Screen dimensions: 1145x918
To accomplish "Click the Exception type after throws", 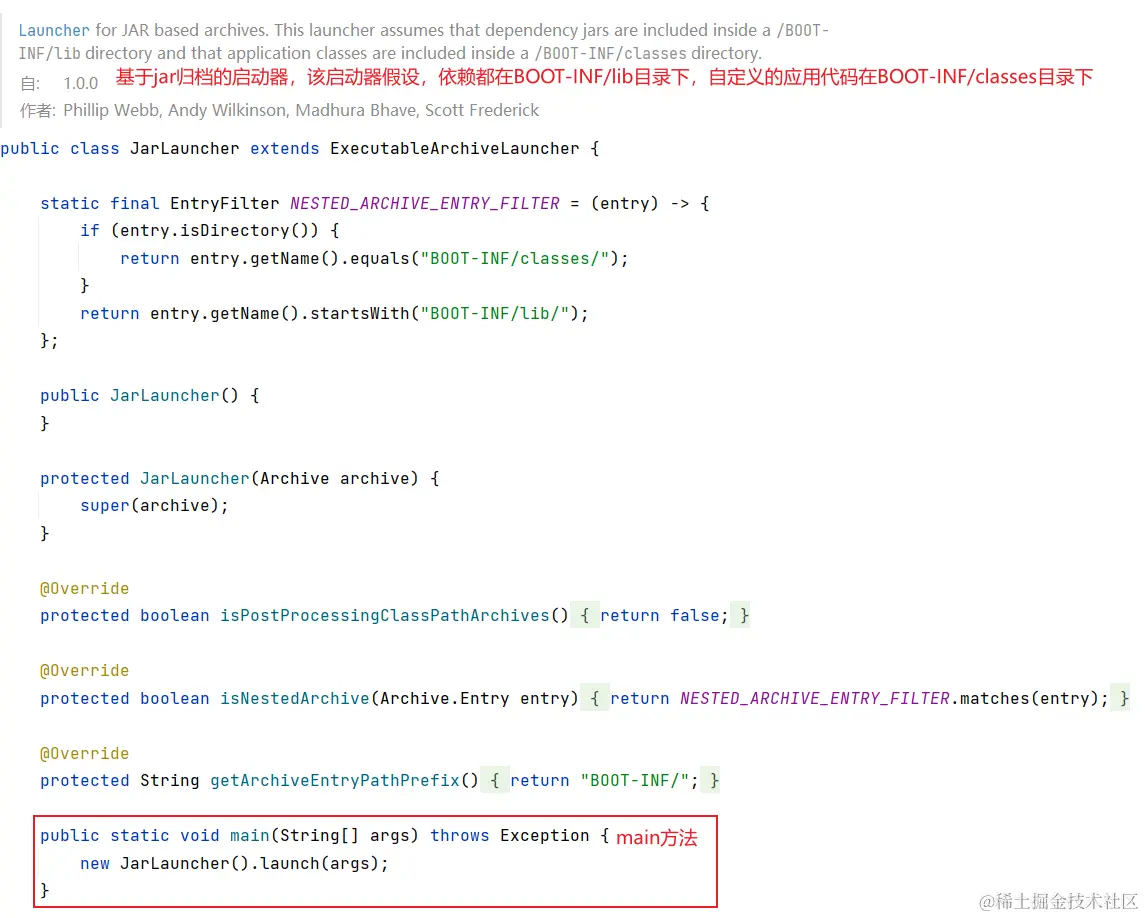I will [544, 835].
